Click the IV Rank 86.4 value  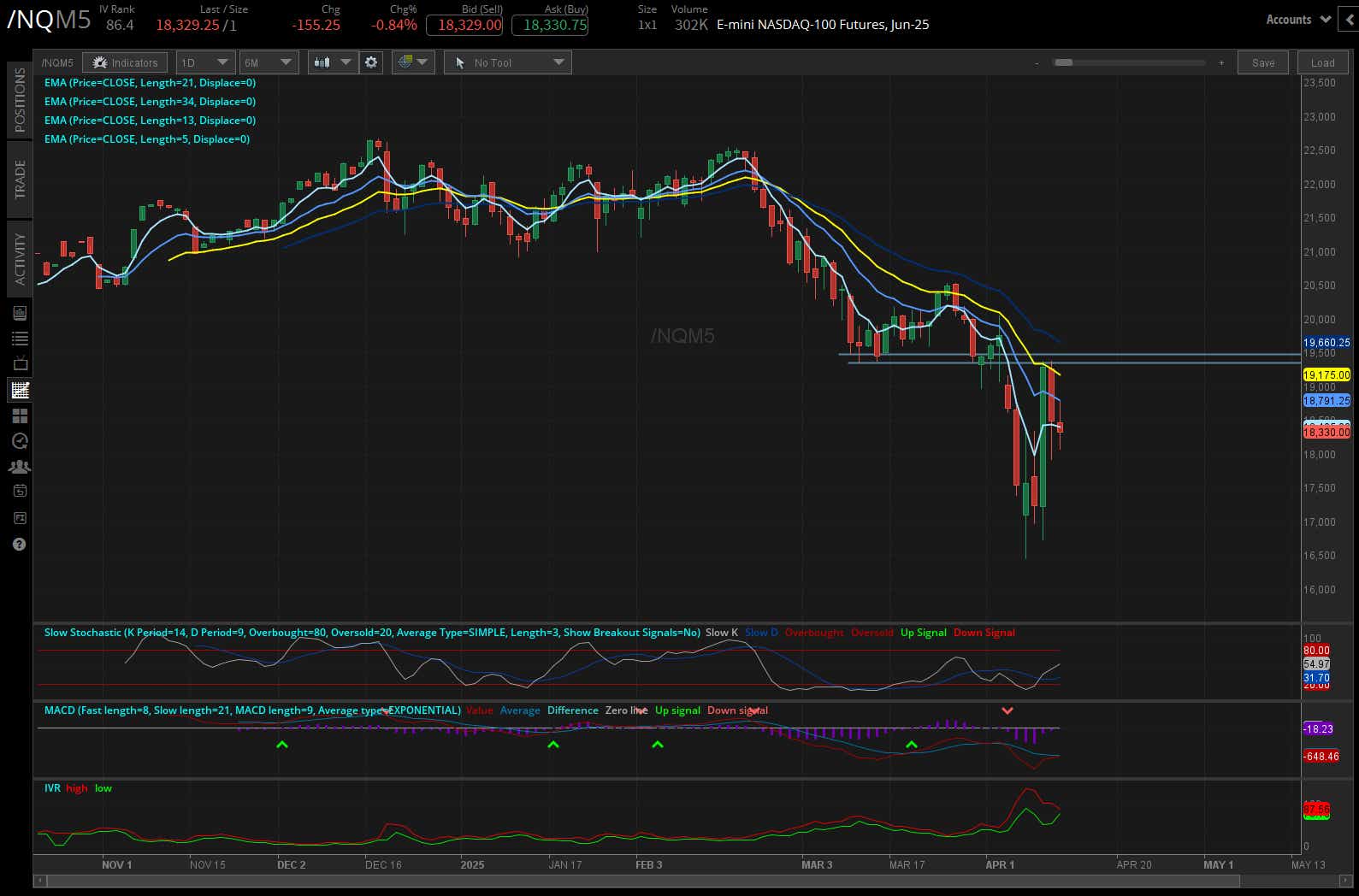click(x=120, y=25)
